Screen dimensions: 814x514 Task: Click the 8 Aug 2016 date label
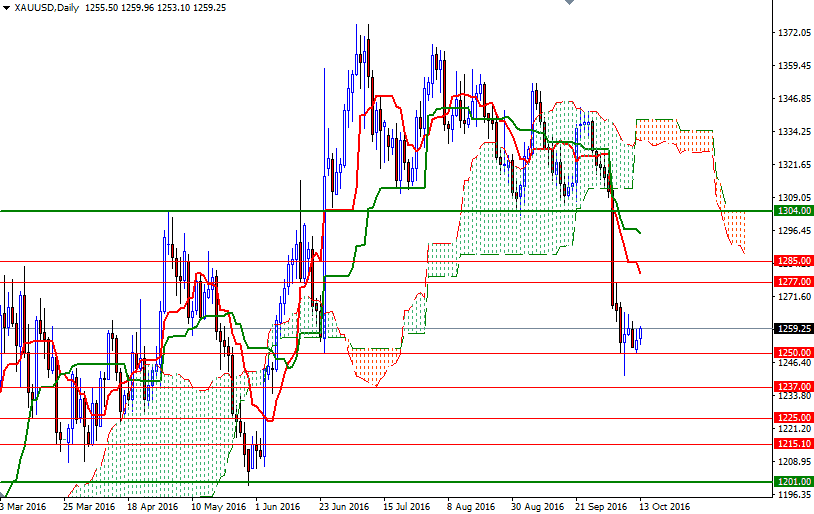coord(471,506)
